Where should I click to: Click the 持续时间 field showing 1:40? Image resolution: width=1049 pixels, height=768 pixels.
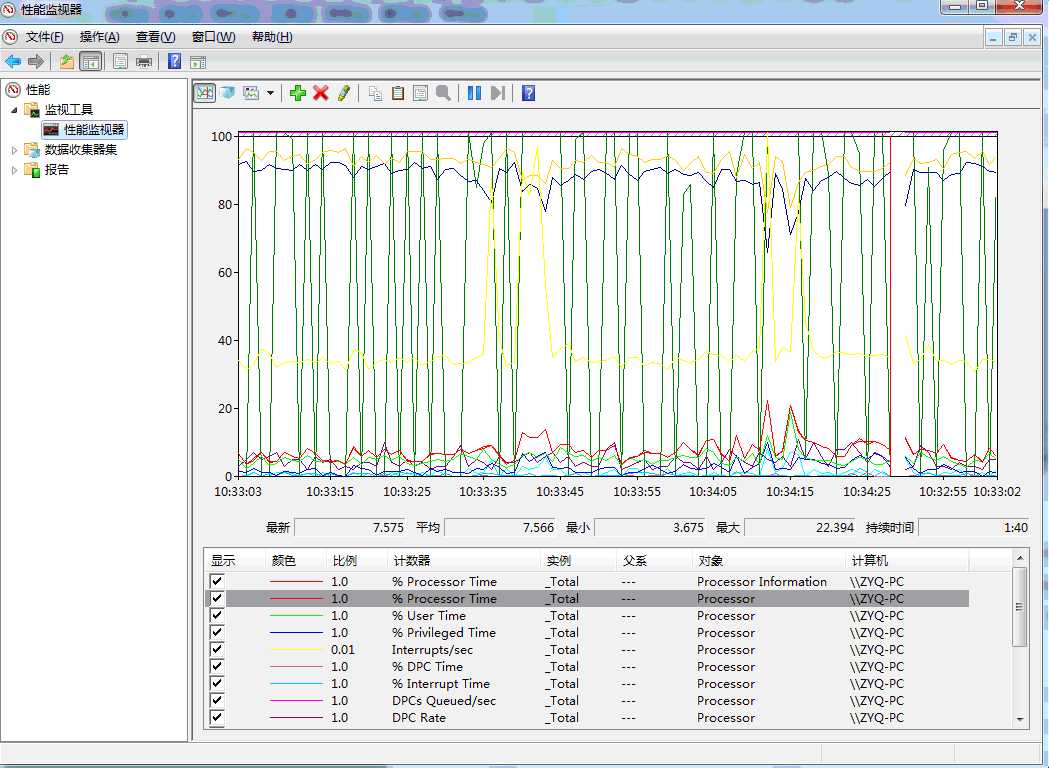tap(973, 527)
